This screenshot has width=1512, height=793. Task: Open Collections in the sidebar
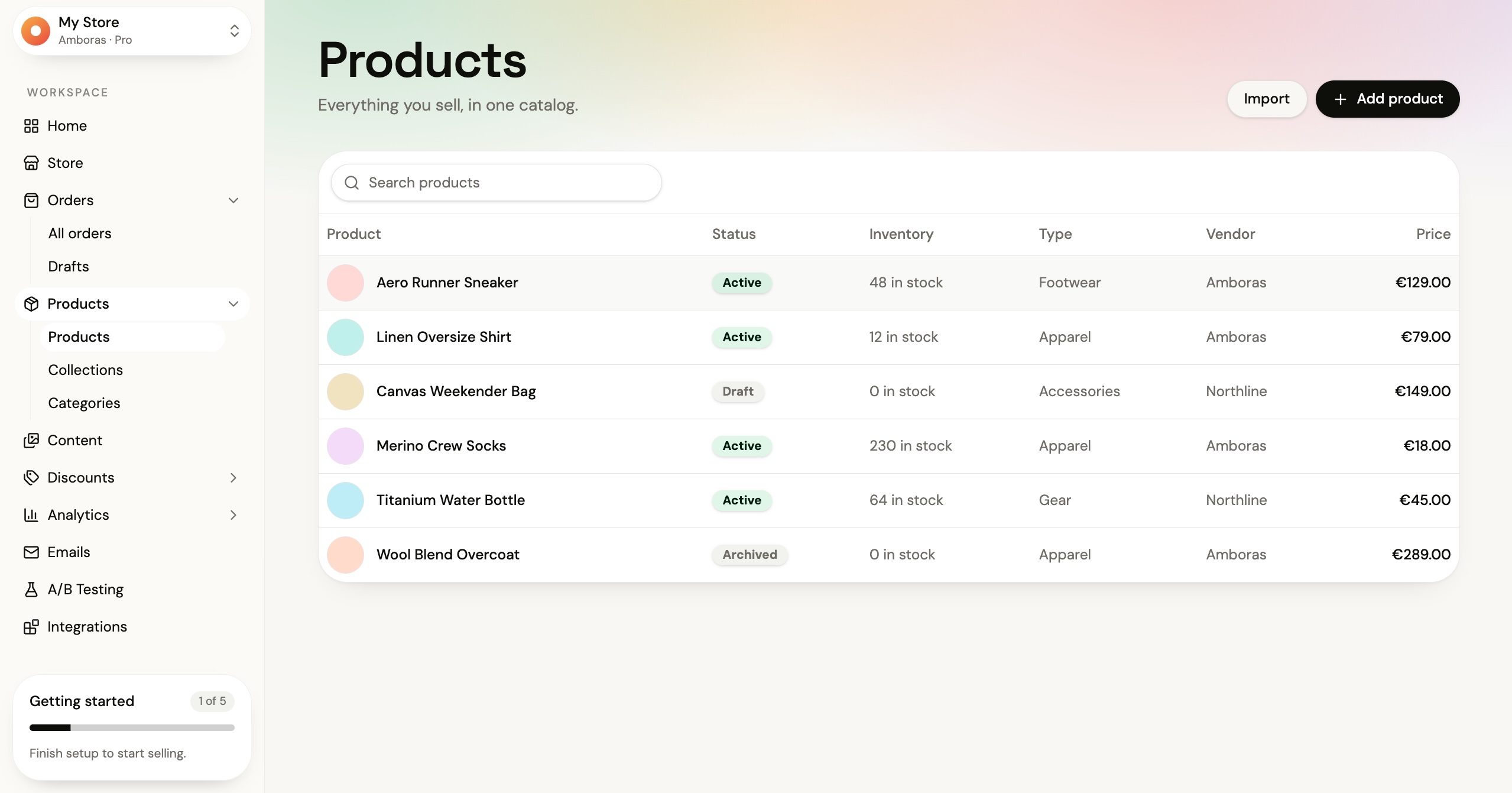tap(132, 370)
